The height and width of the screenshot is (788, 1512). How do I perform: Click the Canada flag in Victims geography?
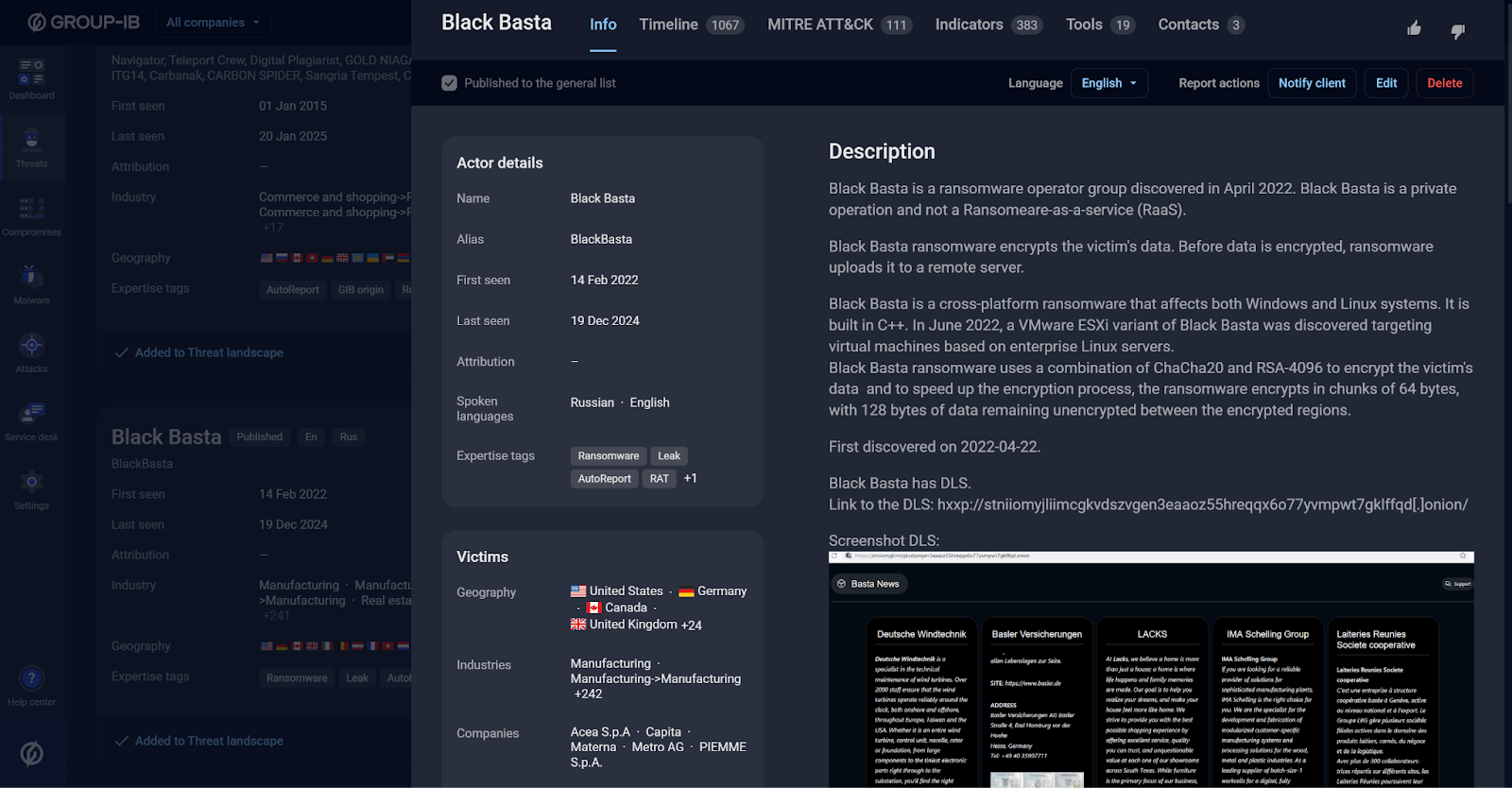pyautogui.click(x=594, y=608)
